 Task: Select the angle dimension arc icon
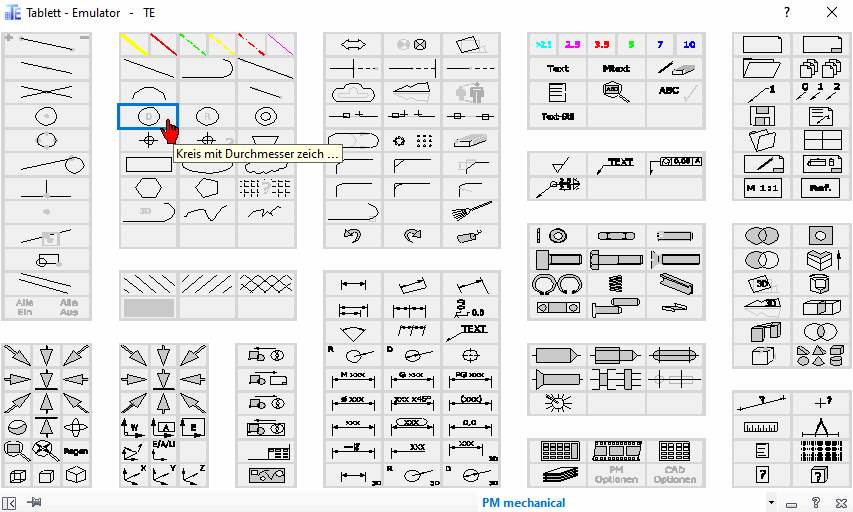click(353, 331)
